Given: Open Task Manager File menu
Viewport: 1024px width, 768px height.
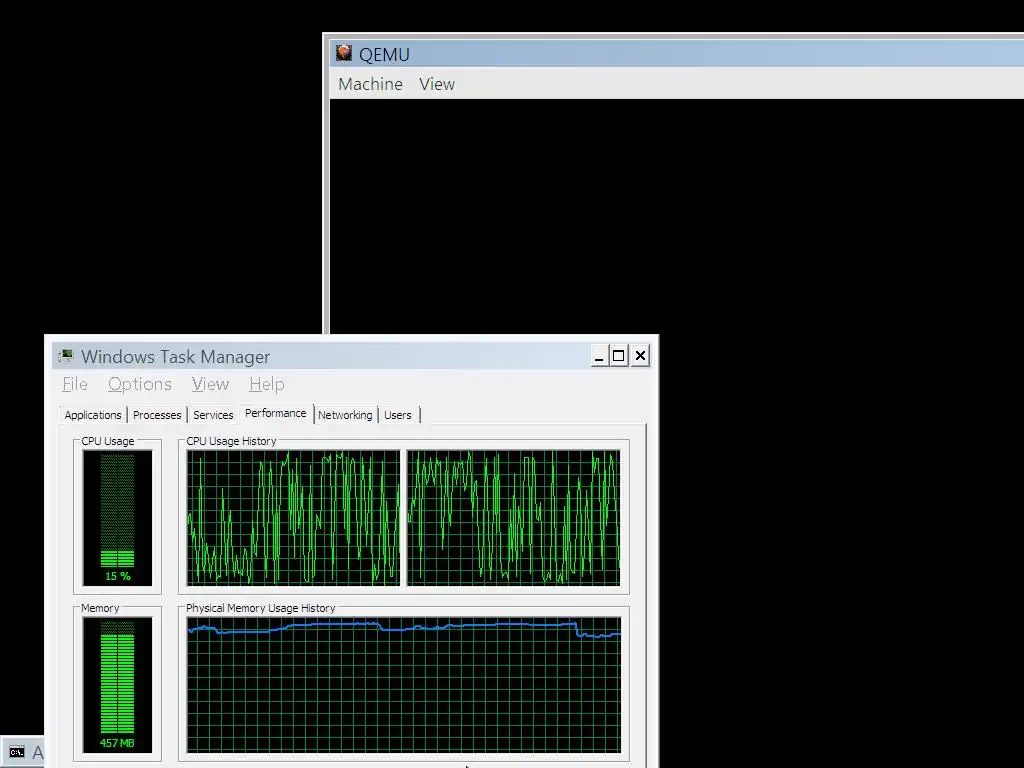Looking at the screenshot, I should coord(74,384).
